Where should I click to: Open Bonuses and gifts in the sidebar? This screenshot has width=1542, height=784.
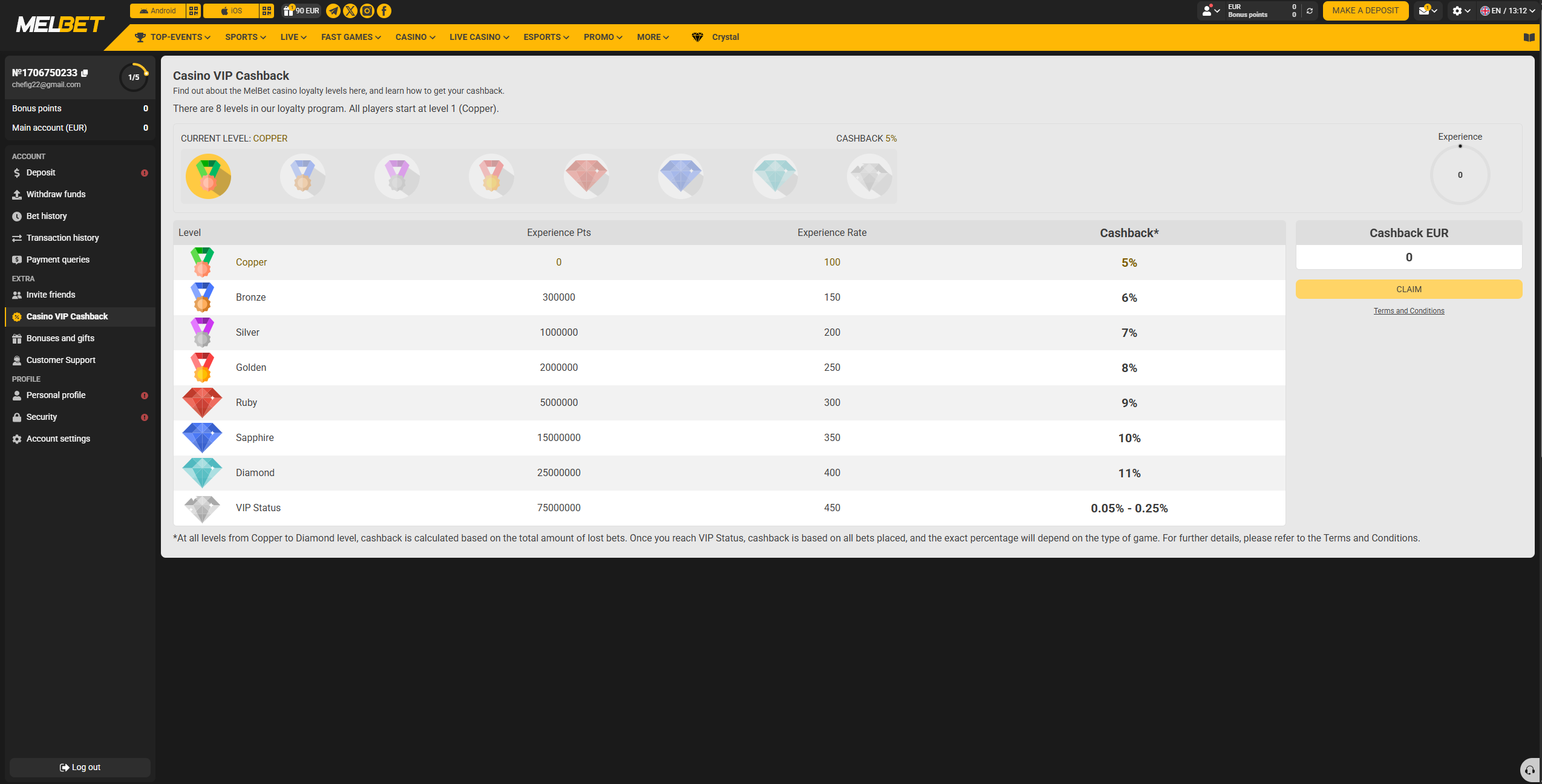click(x=80, y=339)
